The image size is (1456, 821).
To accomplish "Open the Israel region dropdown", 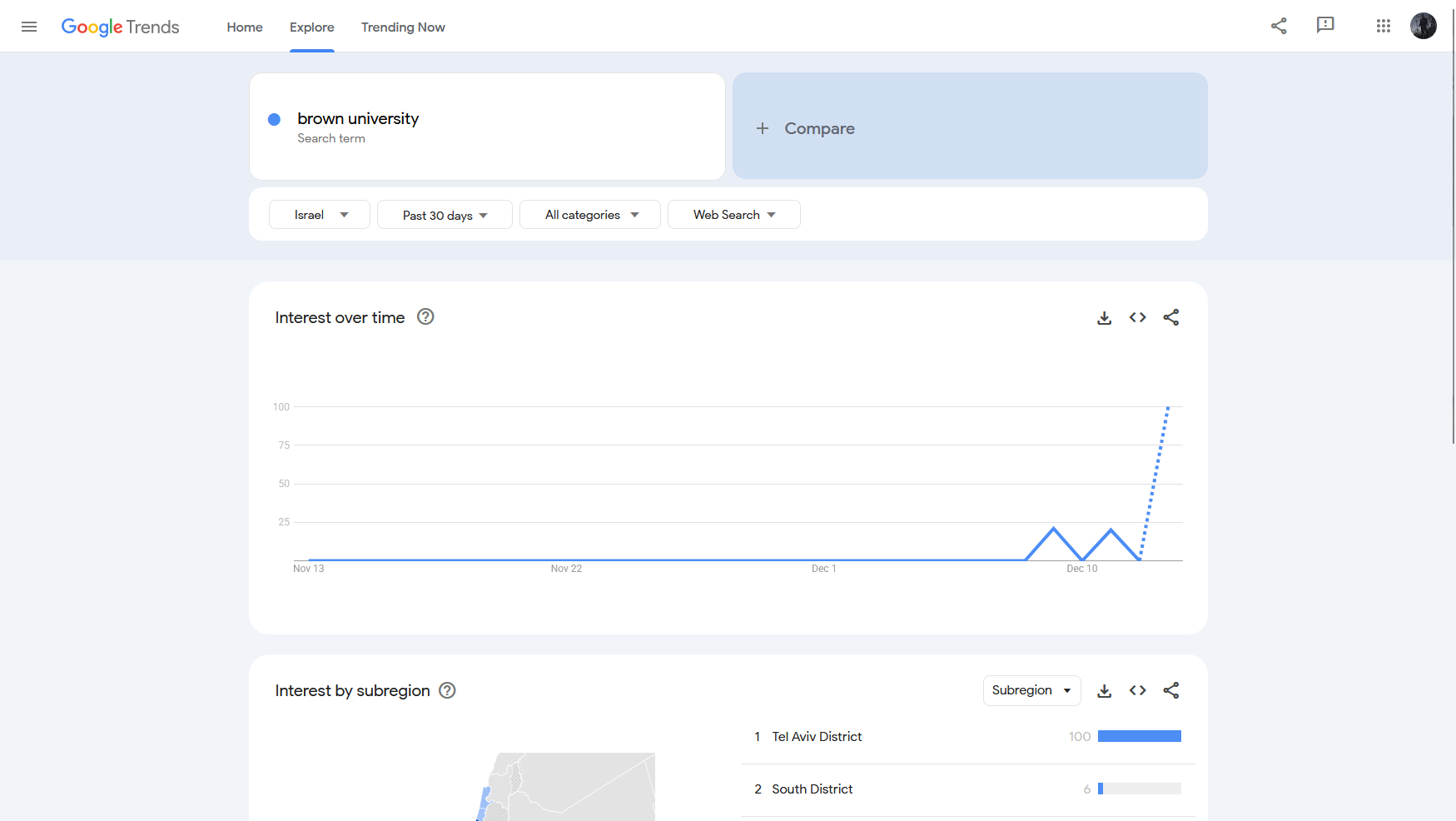I will pos(320,215).
